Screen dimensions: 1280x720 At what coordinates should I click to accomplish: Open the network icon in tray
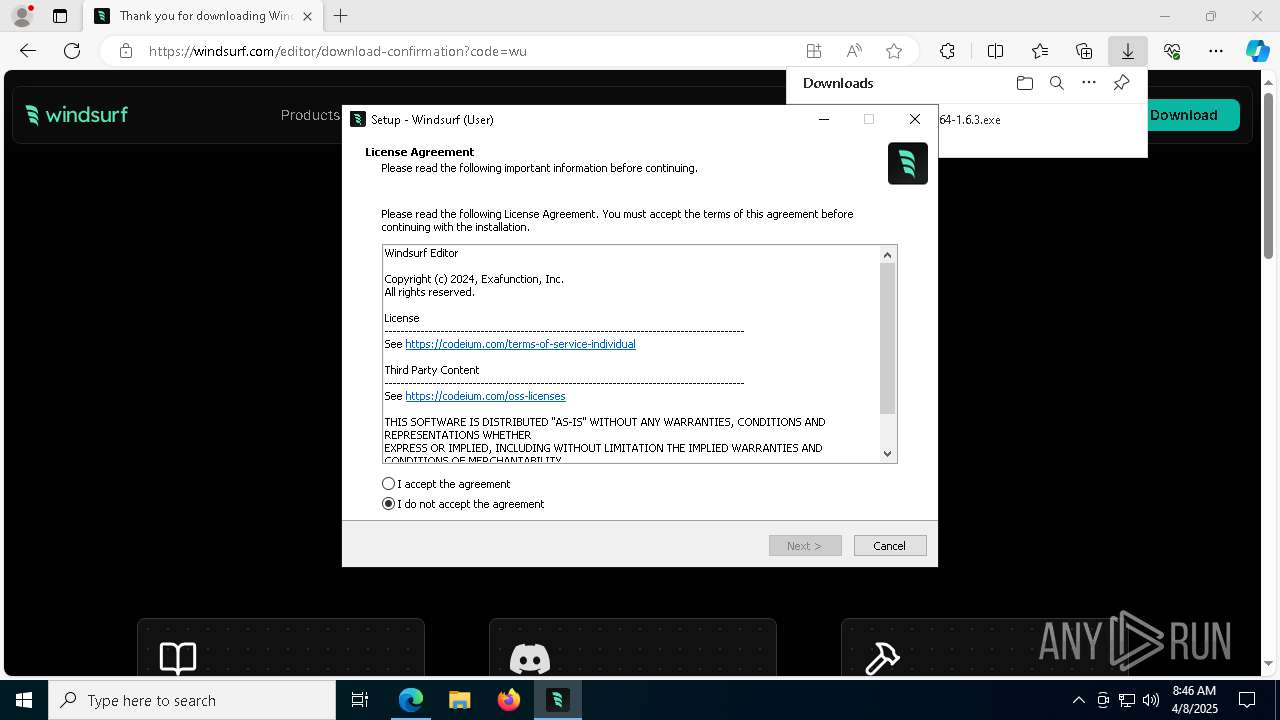pos(1127,700)
